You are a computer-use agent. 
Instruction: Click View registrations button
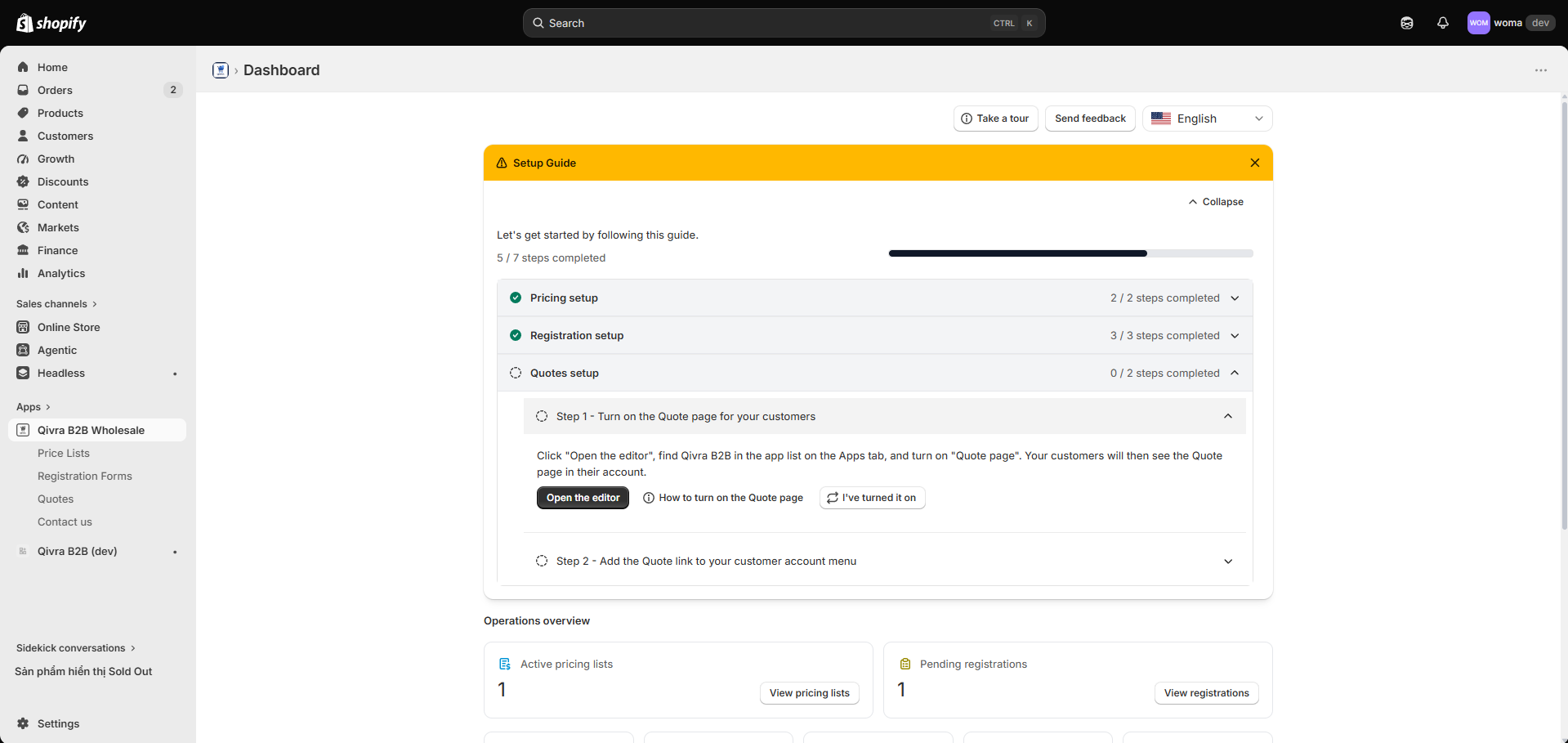coord(1206,693)
